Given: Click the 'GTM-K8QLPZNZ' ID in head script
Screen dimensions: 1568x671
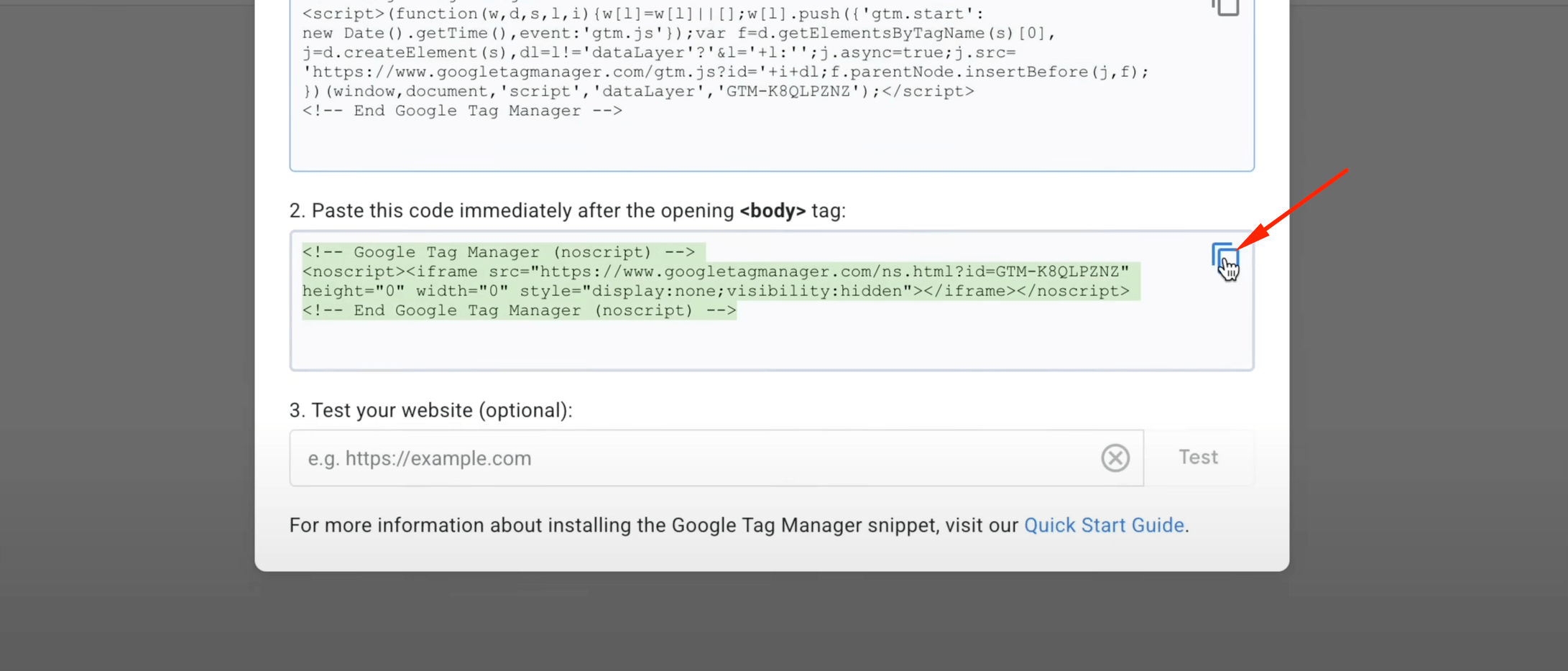Looking at the screenshot, I should [x=788, y=91].
